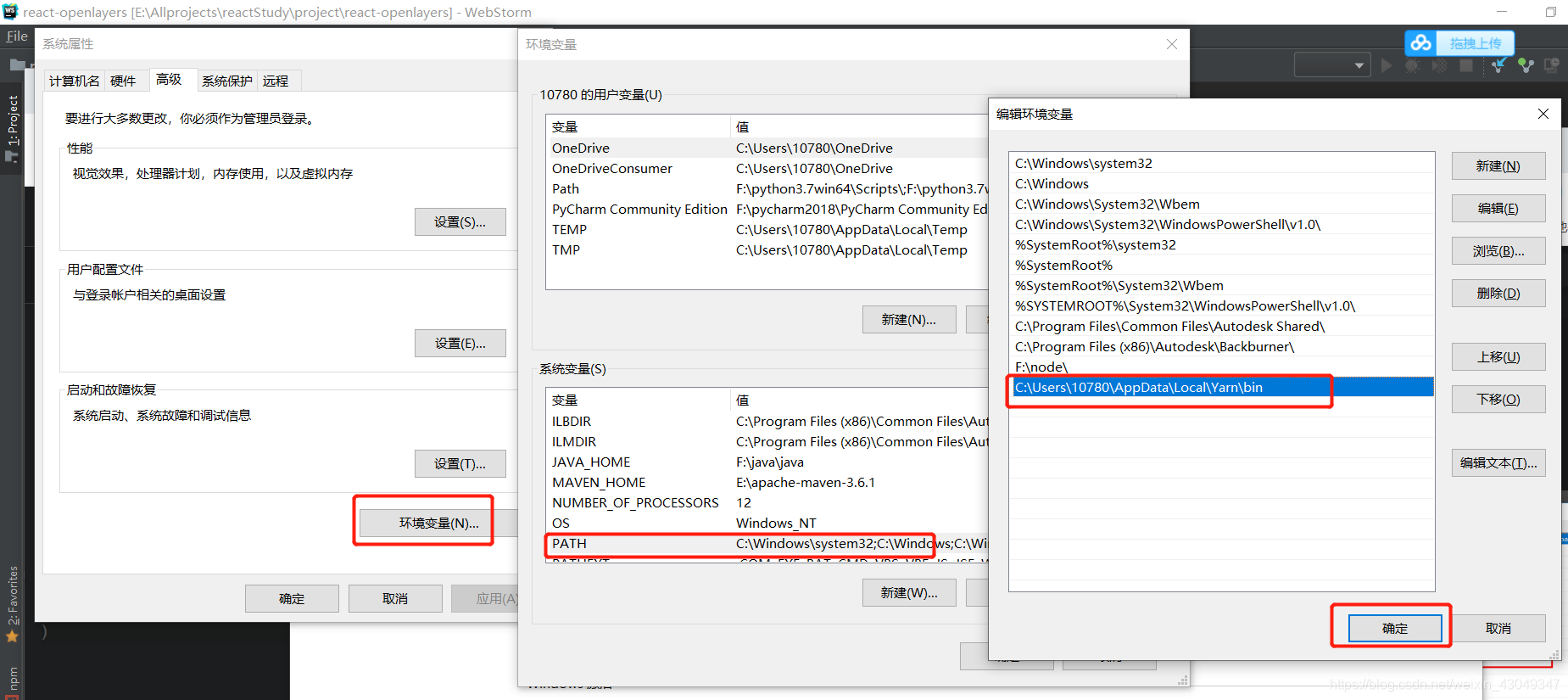Viewport: 1568px width, 700px height.
Task: Select the C:\Windows\System32\Wbem entry
Action: point(1221,204)
